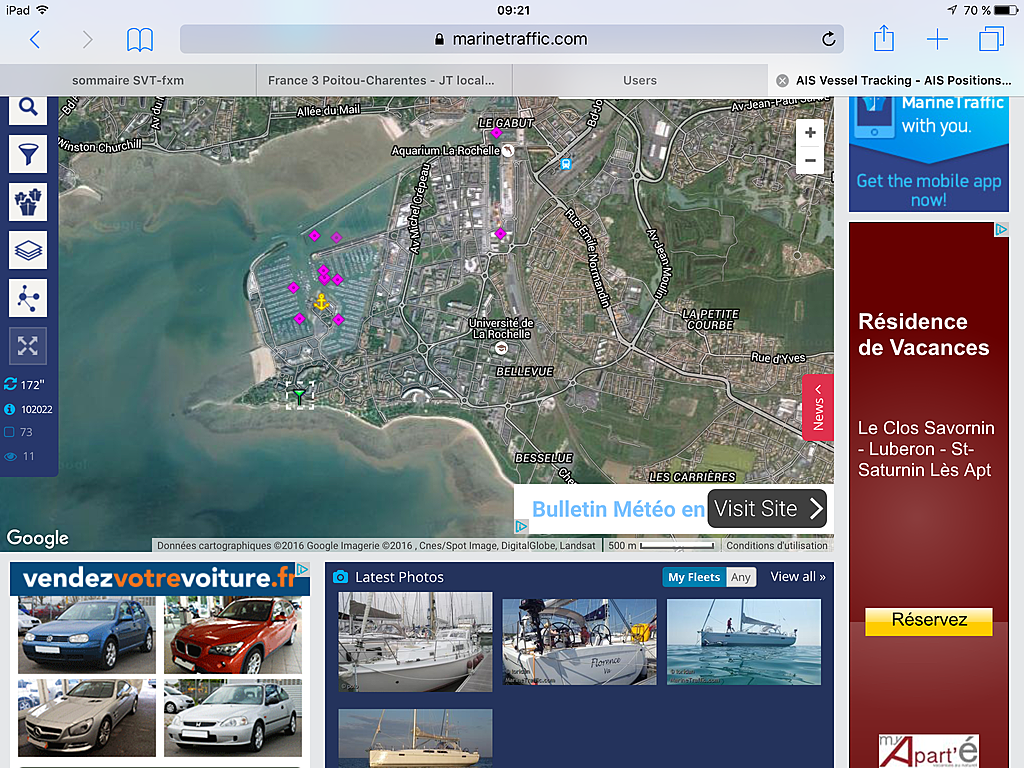This screenshot has height=768, width=1024.
Task: Open the density/routes network tool
Action: click(x=27, y=298)
